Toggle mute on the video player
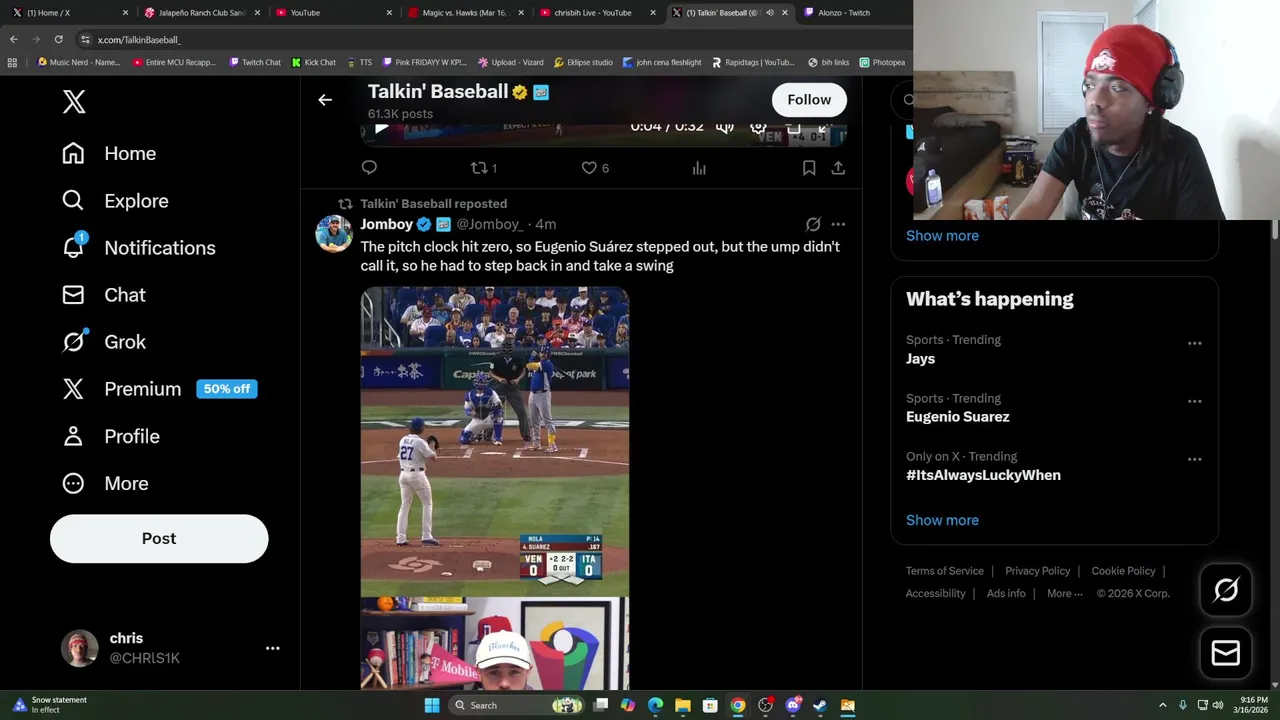1280x720 pixels. (x=725, y=127)
